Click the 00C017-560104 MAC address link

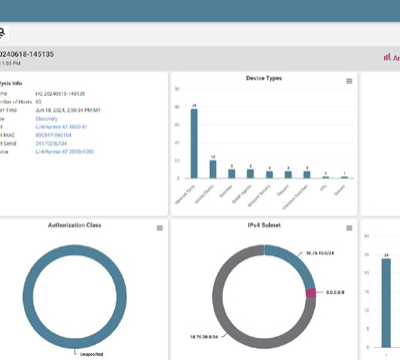click(x=53, y=135)
